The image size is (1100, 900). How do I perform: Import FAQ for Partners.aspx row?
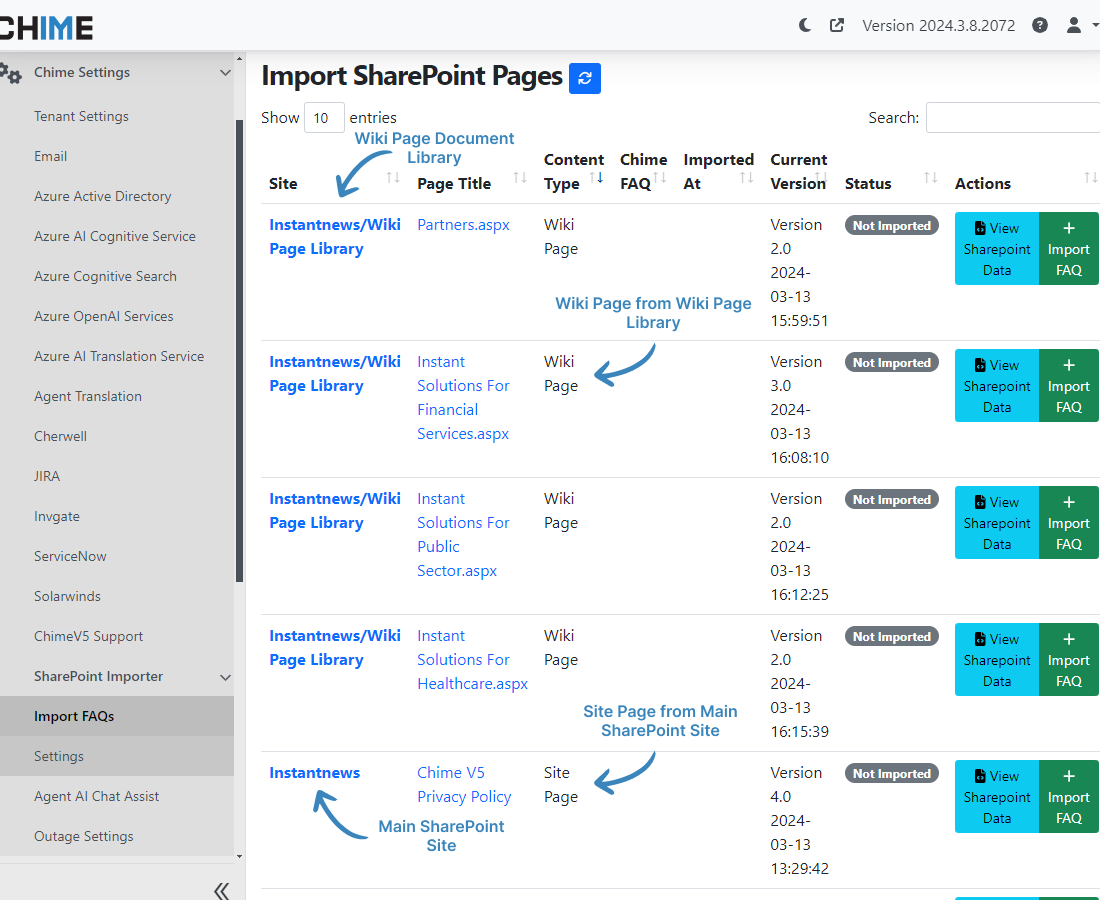pyautogui.click(x=1068, y=248)
